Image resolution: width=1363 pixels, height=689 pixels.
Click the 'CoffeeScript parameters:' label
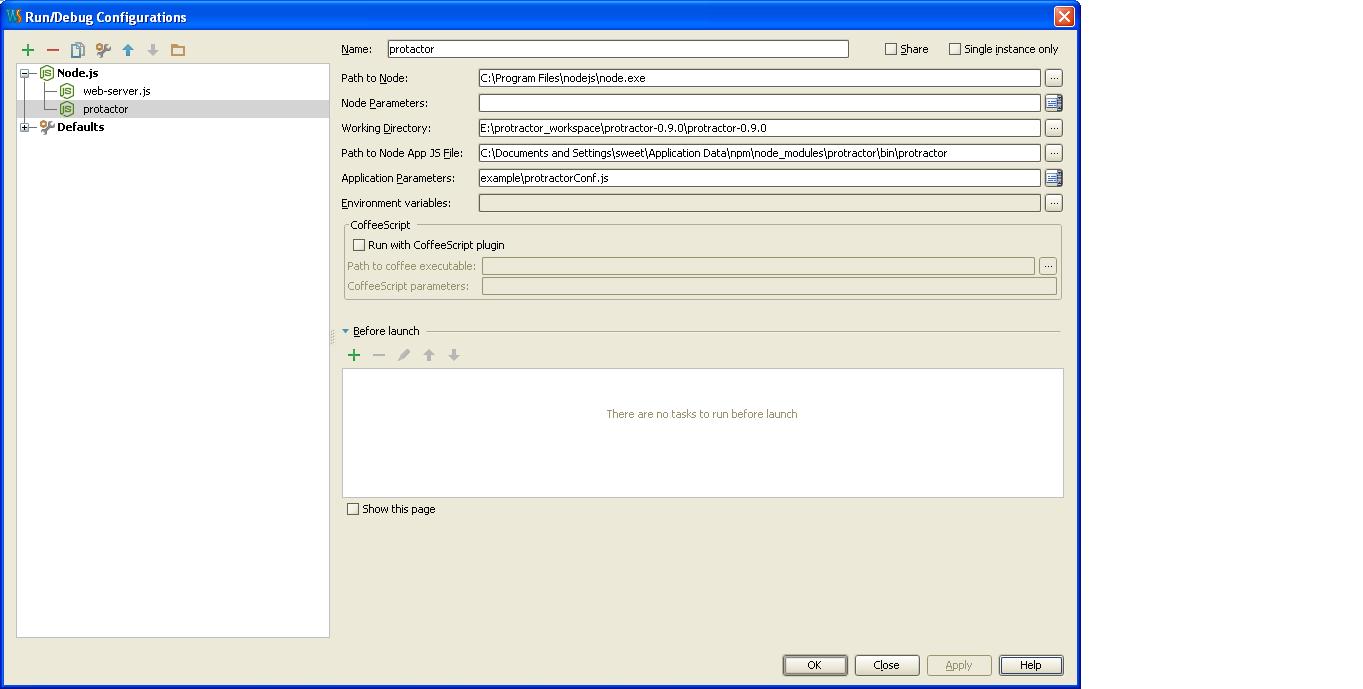(x=408, y=286)
